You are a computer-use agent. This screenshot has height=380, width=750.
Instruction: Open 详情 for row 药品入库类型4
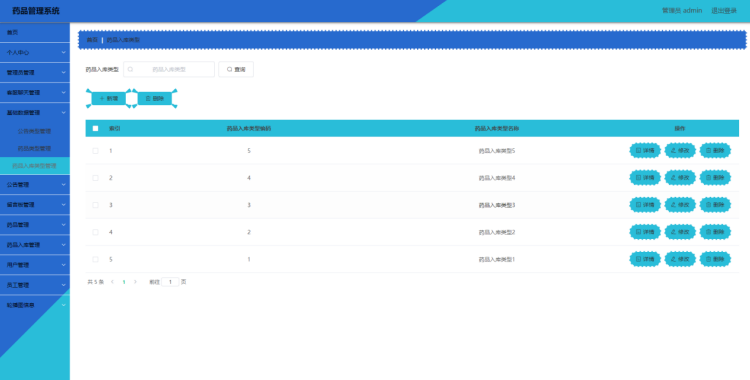click(645, 178)
